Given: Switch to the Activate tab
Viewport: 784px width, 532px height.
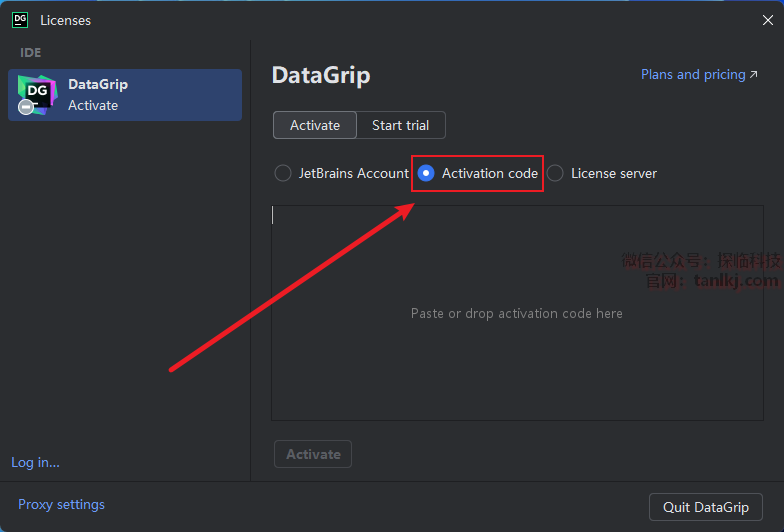Looking at the screenshot, I should click(315, 125).
